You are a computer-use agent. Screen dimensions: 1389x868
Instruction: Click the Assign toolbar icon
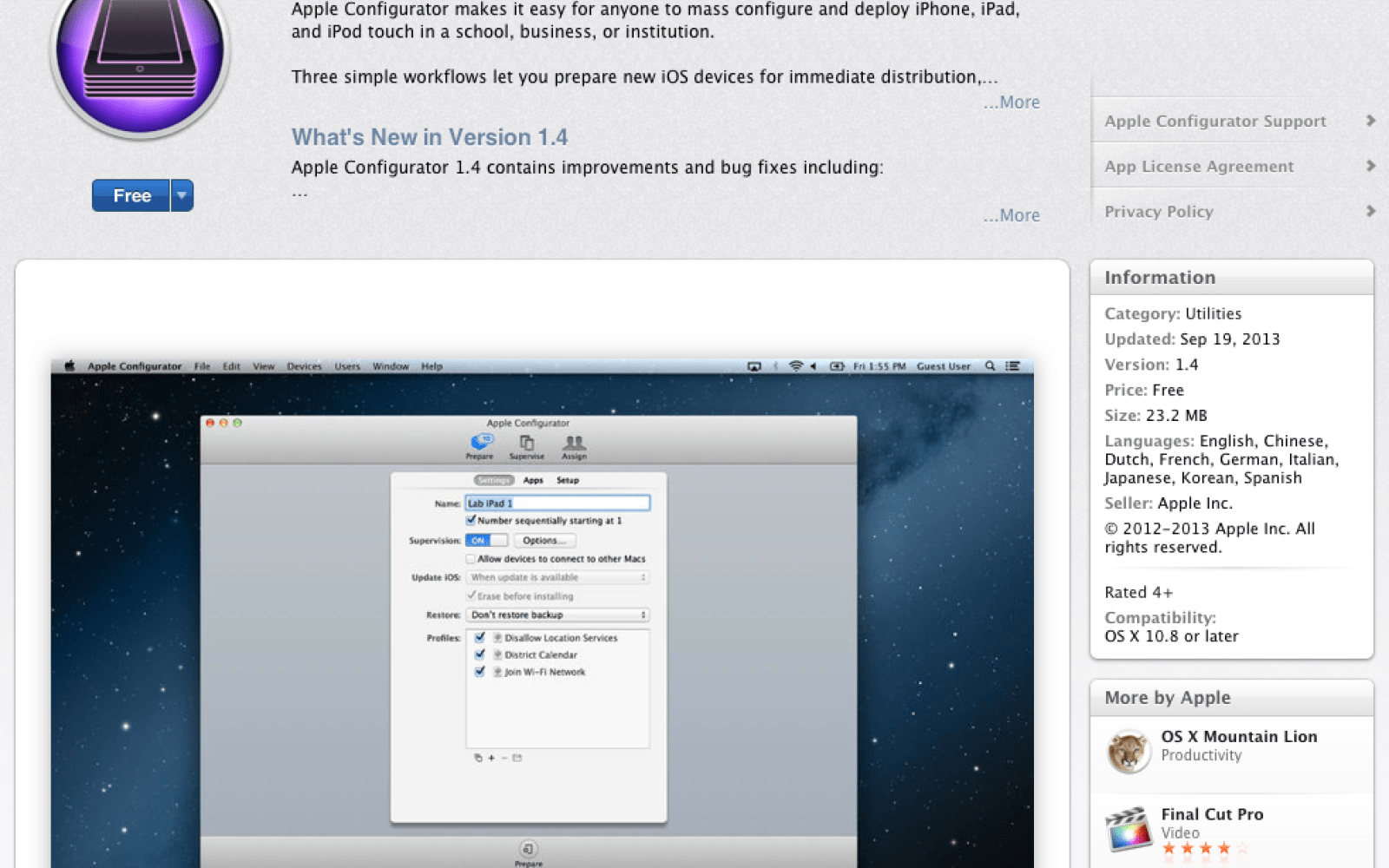[x=575, y=444]
